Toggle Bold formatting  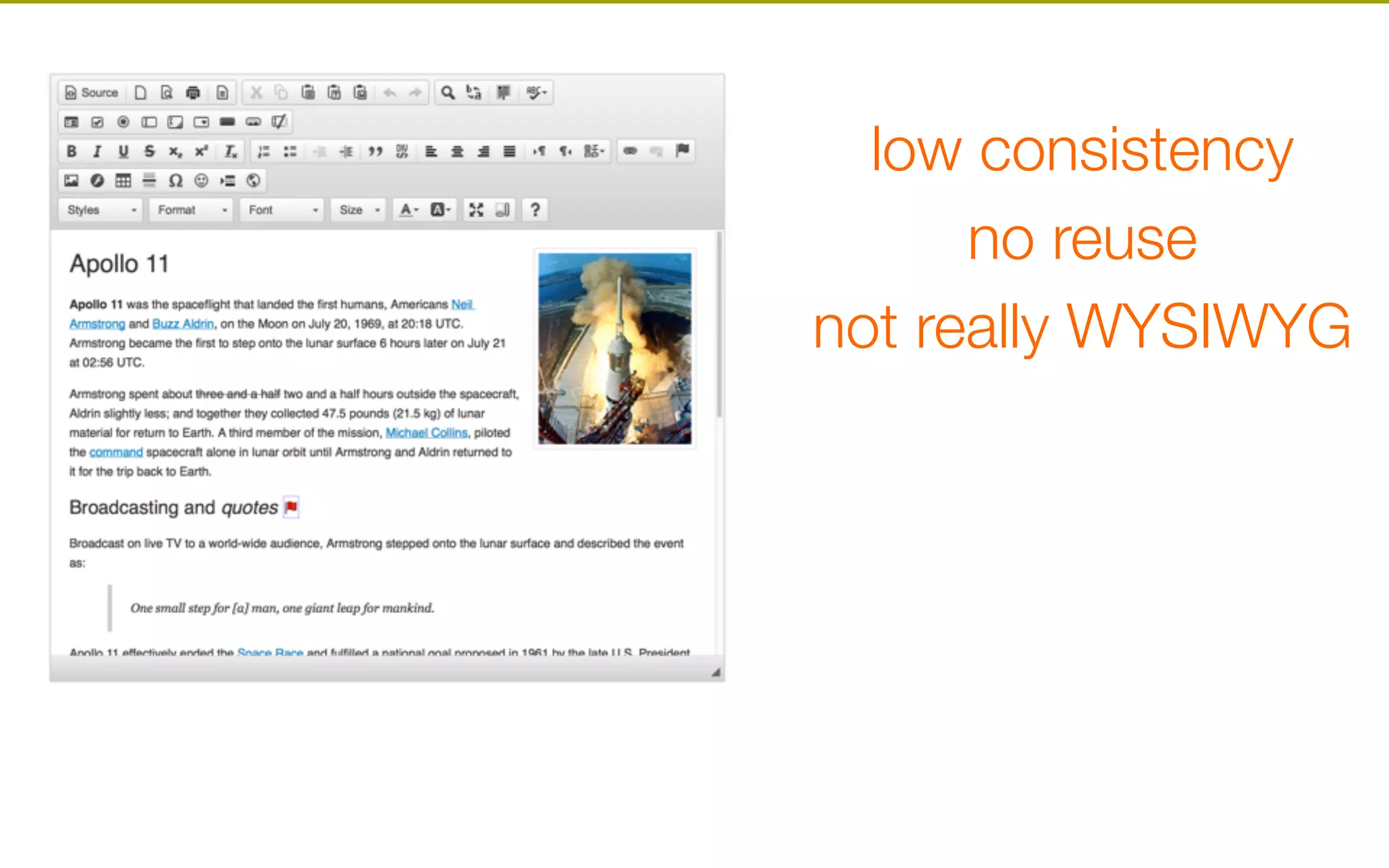(x=71, y=151)
